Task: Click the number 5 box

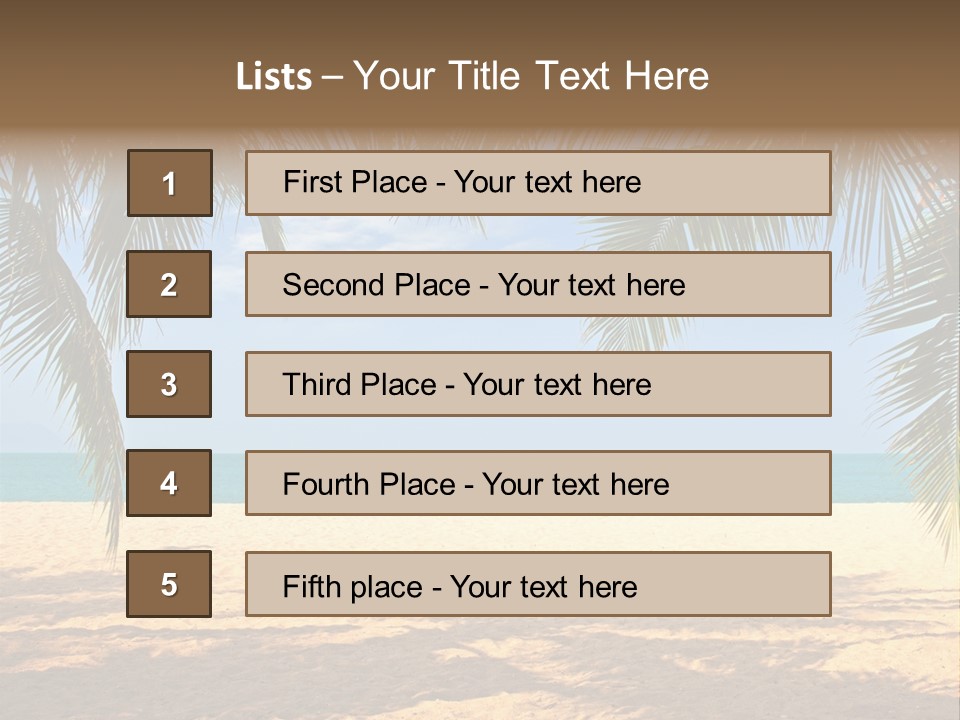Action: coord(169,584)
